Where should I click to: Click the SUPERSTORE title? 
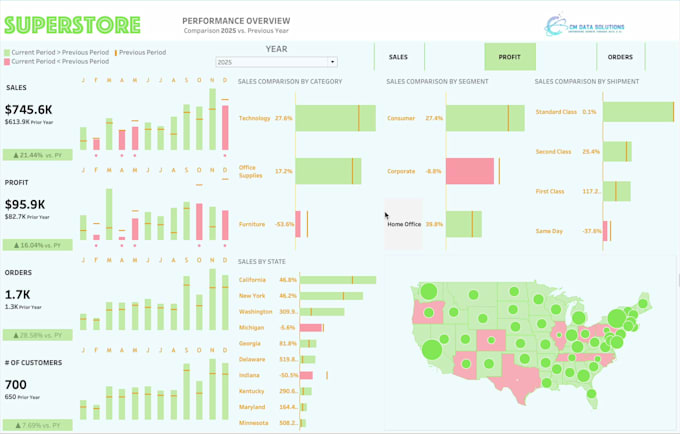[x=72, y=25]
